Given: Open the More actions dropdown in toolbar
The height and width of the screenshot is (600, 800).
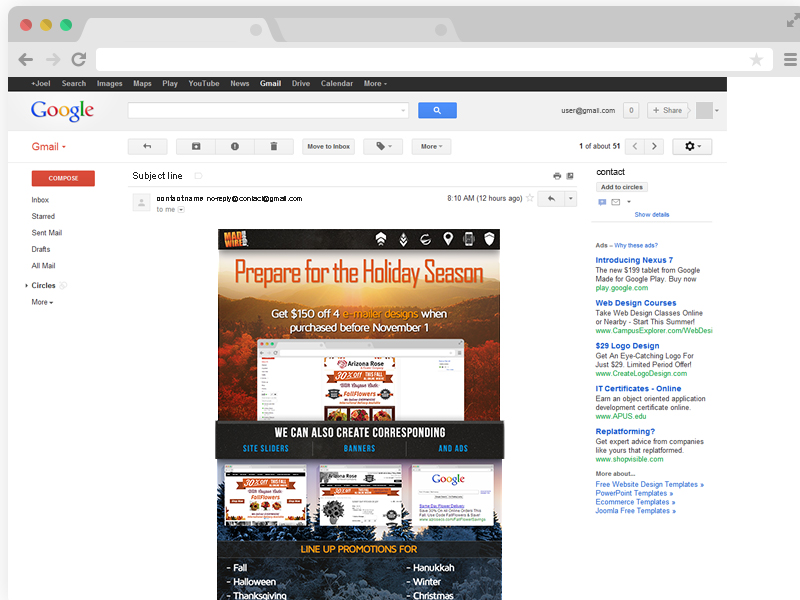Looking at the screenshot, I should point(431,146).
